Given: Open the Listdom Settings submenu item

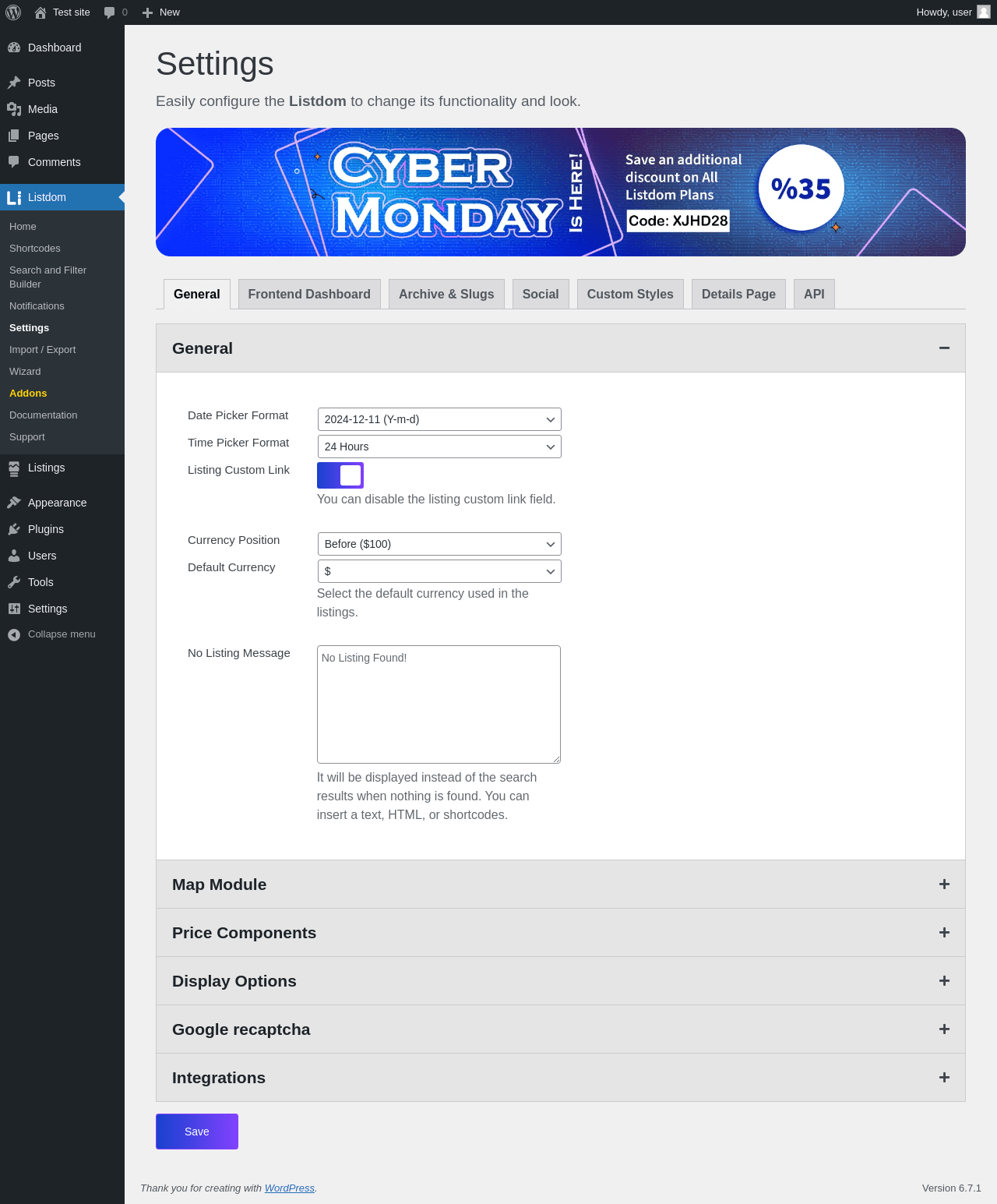Looking at the screenshot, I should point(62,328).
